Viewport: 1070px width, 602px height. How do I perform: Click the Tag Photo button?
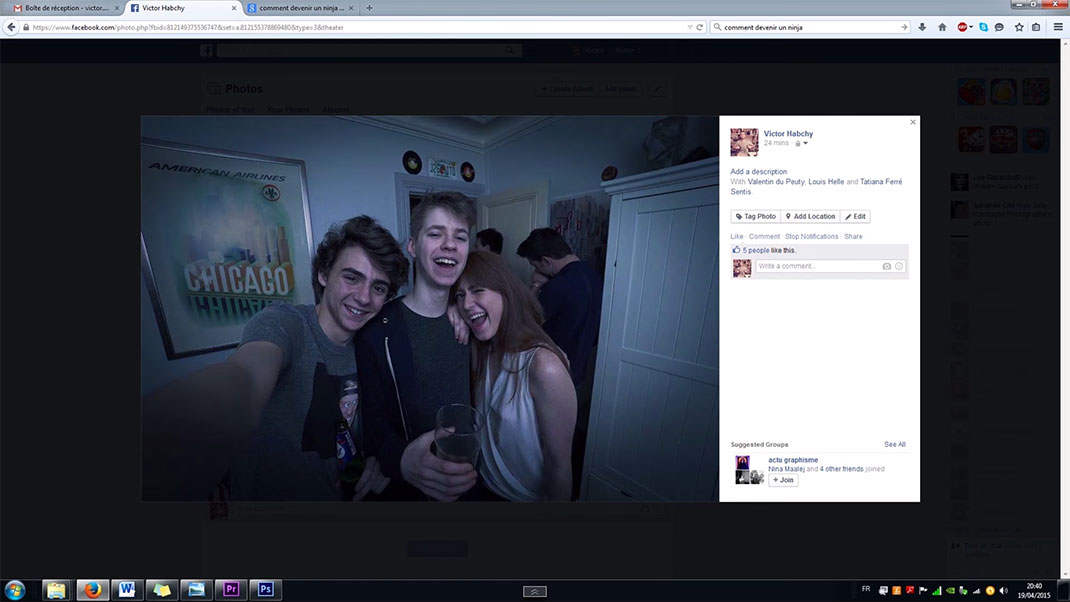click(x=755, y=216)
